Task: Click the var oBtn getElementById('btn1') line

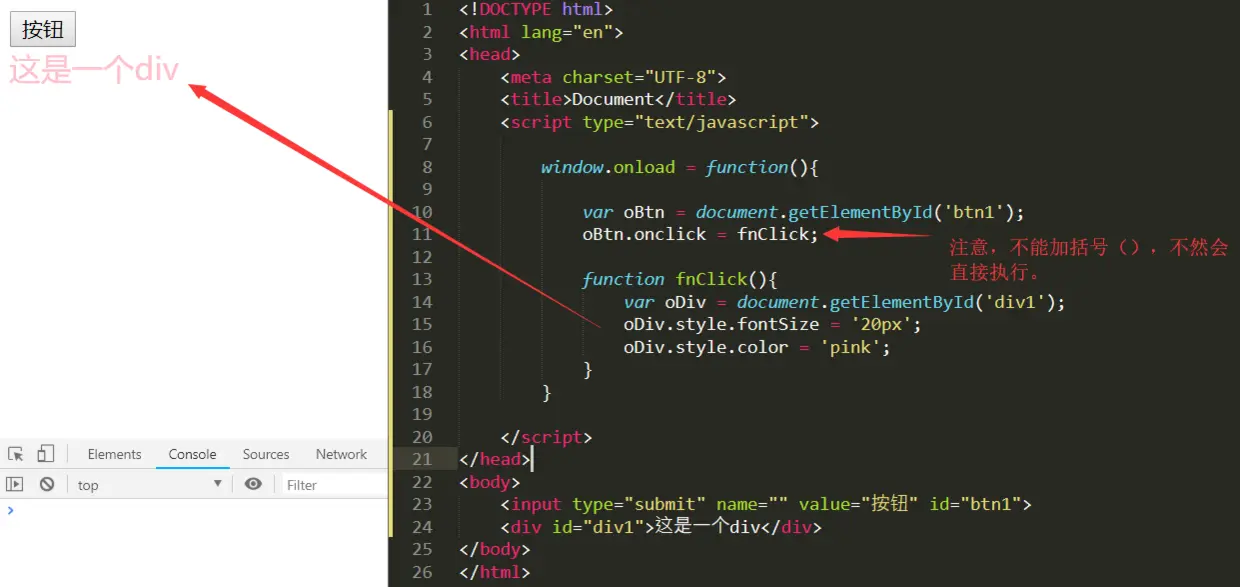Action: 804,212
